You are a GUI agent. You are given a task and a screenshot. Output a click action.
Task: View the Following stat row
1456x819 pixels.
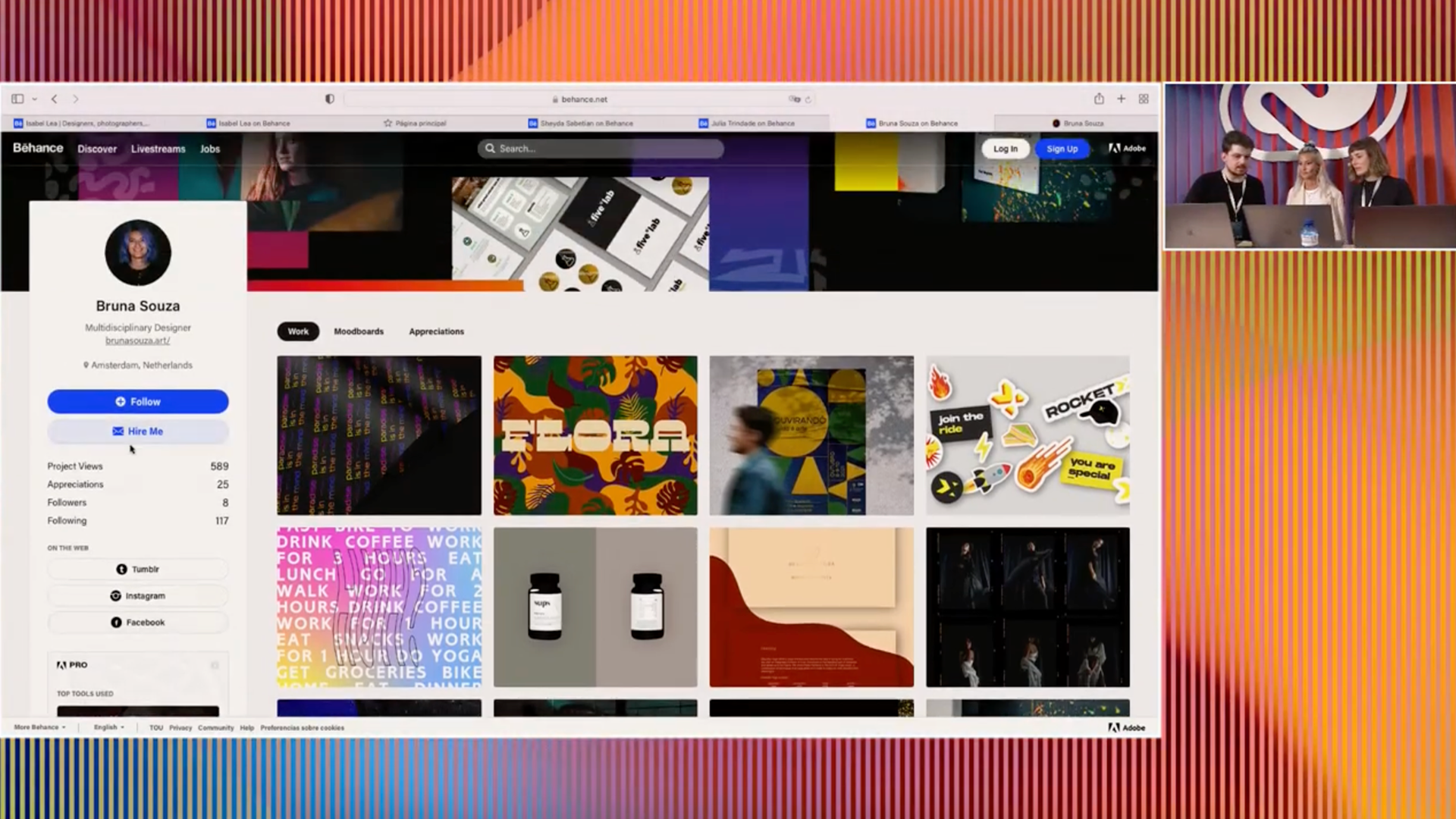pyautogui.click(x=138, y=521)
